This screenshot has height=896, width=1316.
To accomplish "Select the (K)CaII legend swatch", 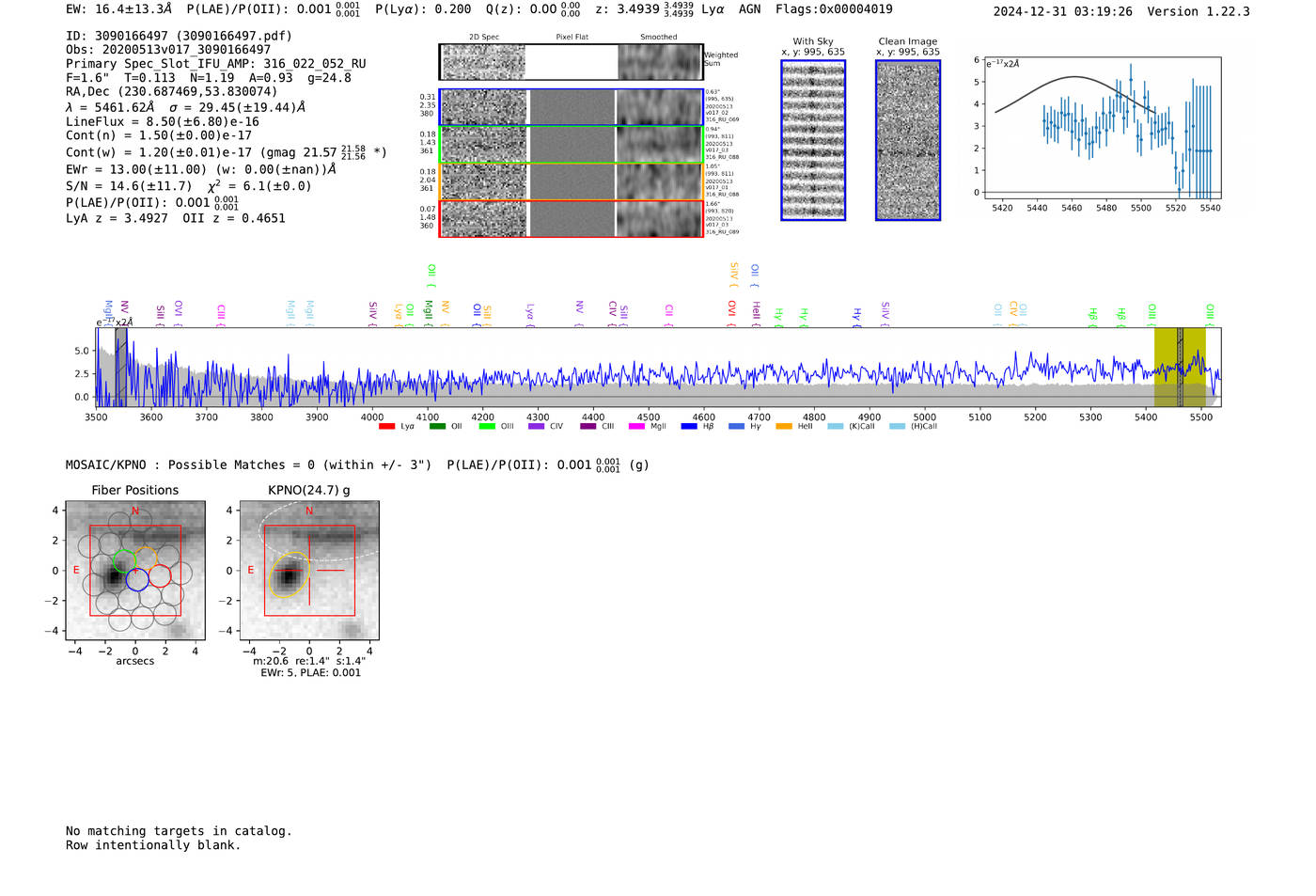I will click(x=835, y=427).
